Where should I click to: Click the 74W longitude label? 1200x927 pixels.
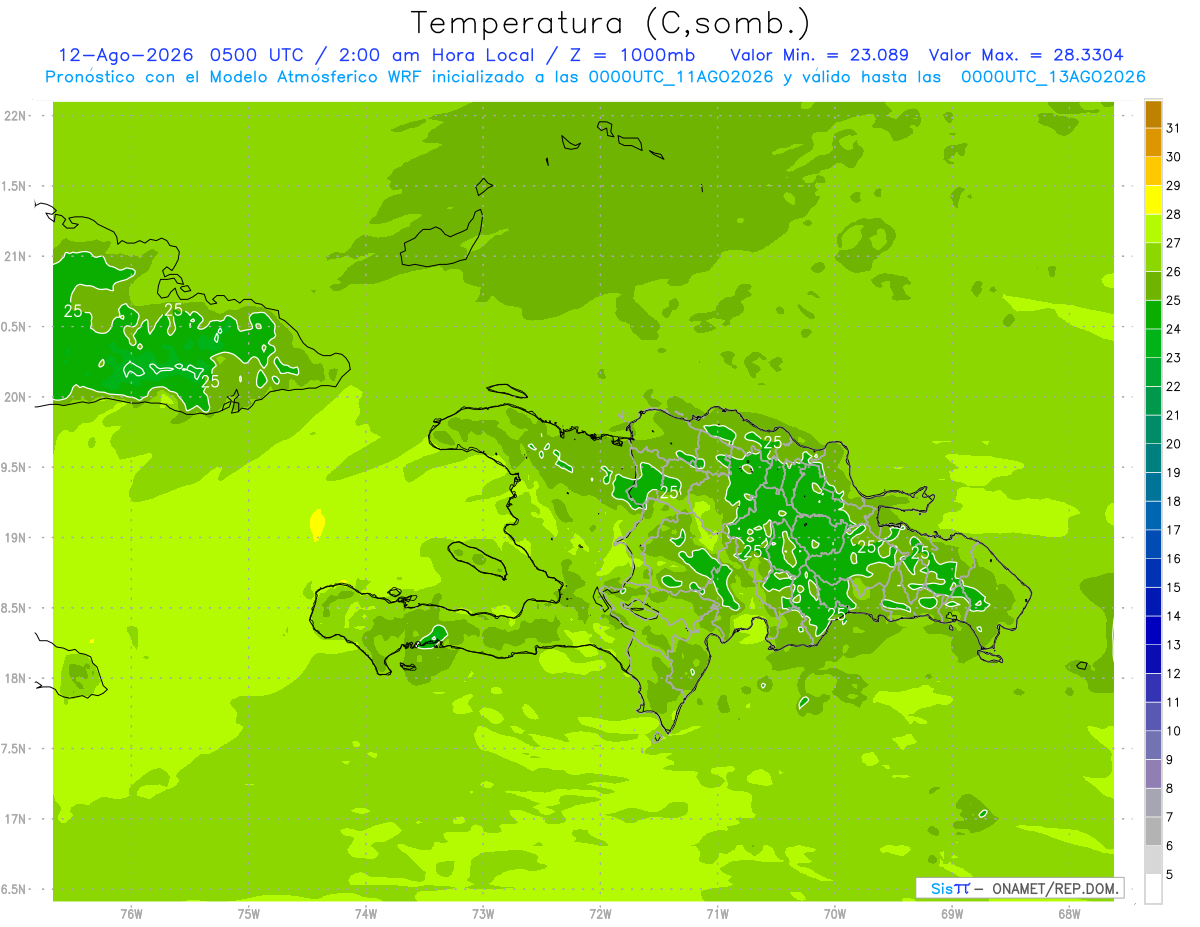click(366, 913)
